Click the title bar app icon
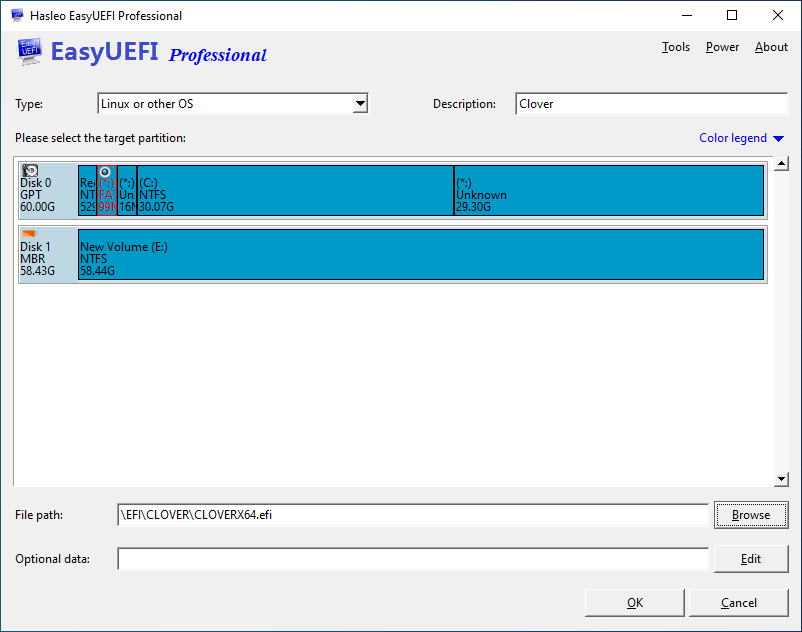This screenshot has width=802, height=632. coord(17,15)
